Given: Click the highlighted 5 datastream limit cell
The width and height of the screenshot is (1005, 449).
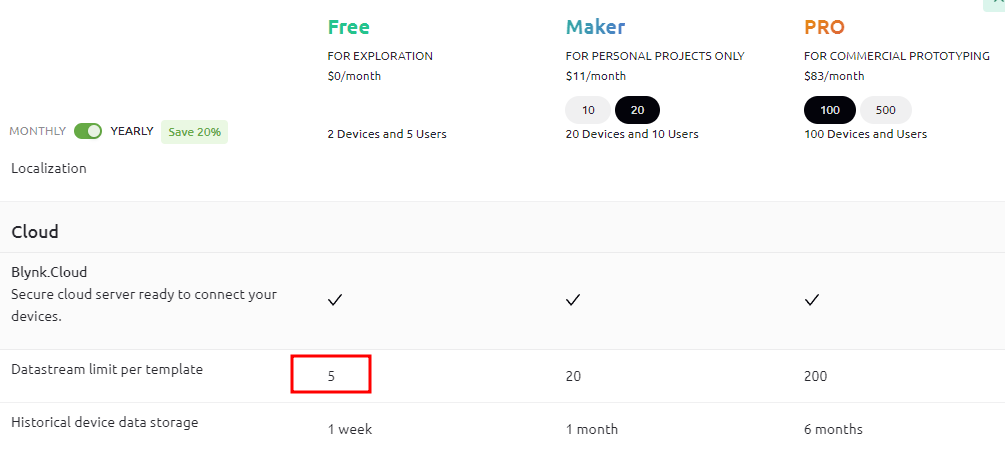Looking at the screenshot, I should click(x=331, y=374).
